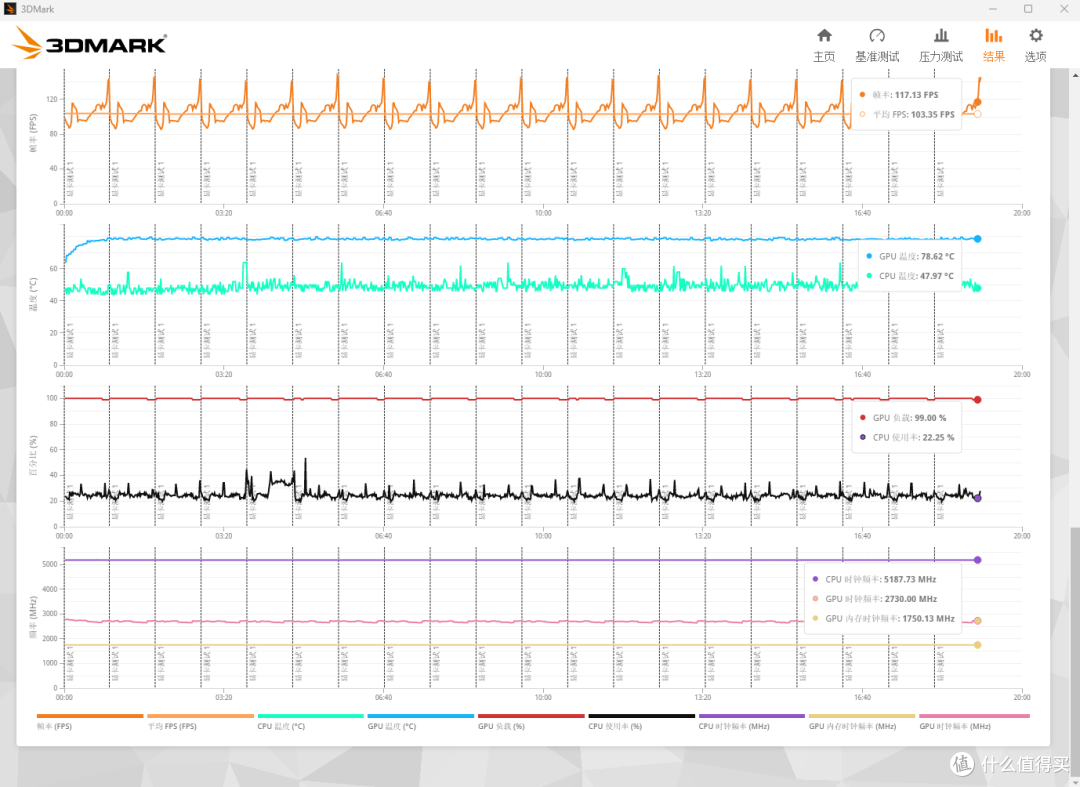Click the 3DMark title bar app icon
The height and width of the screenshot is (787, 1080).
click(x=10, y=9)
